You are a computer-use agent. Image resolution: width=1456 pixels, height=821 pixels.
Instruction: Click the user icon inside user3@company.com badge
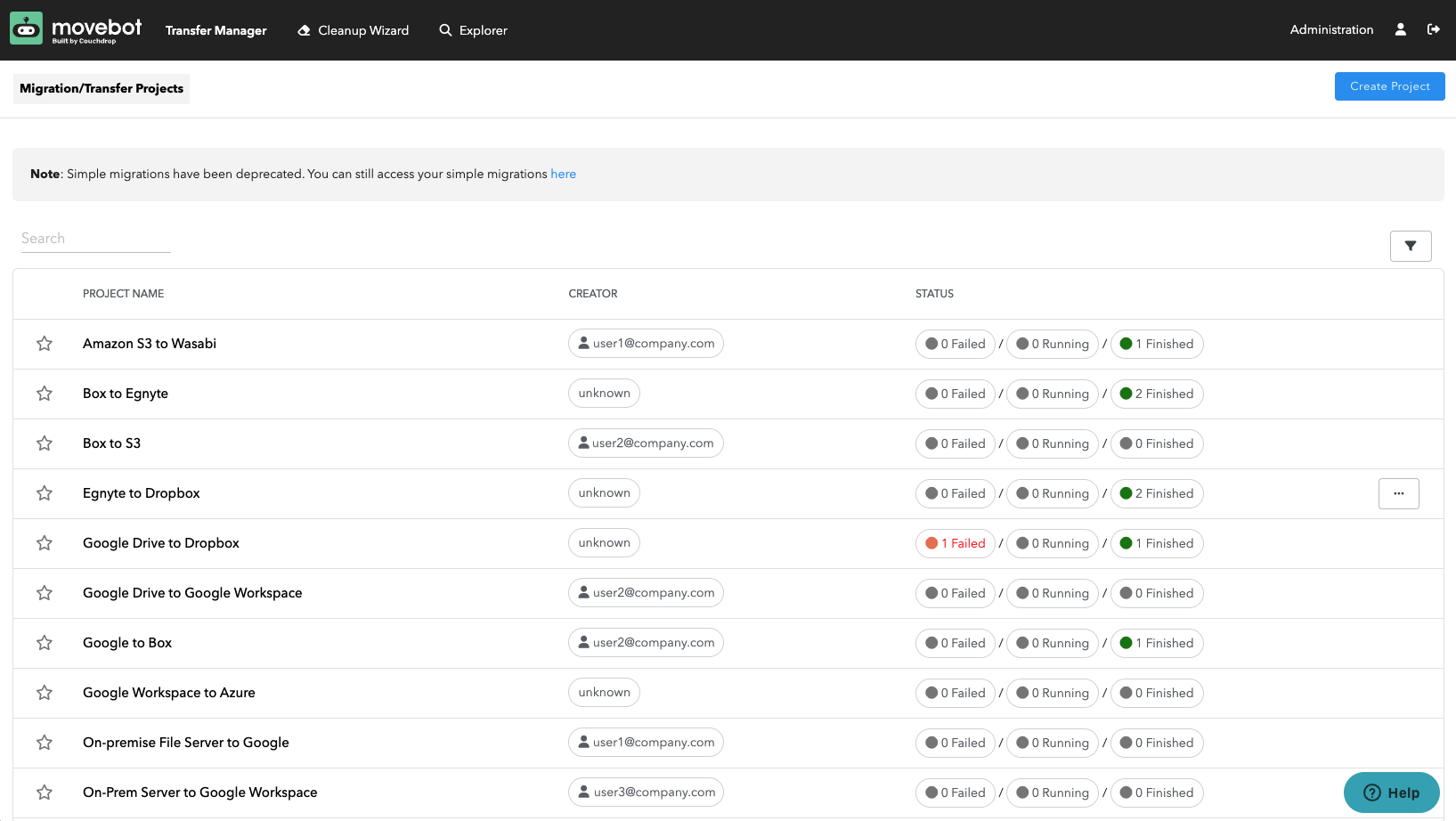584,793
